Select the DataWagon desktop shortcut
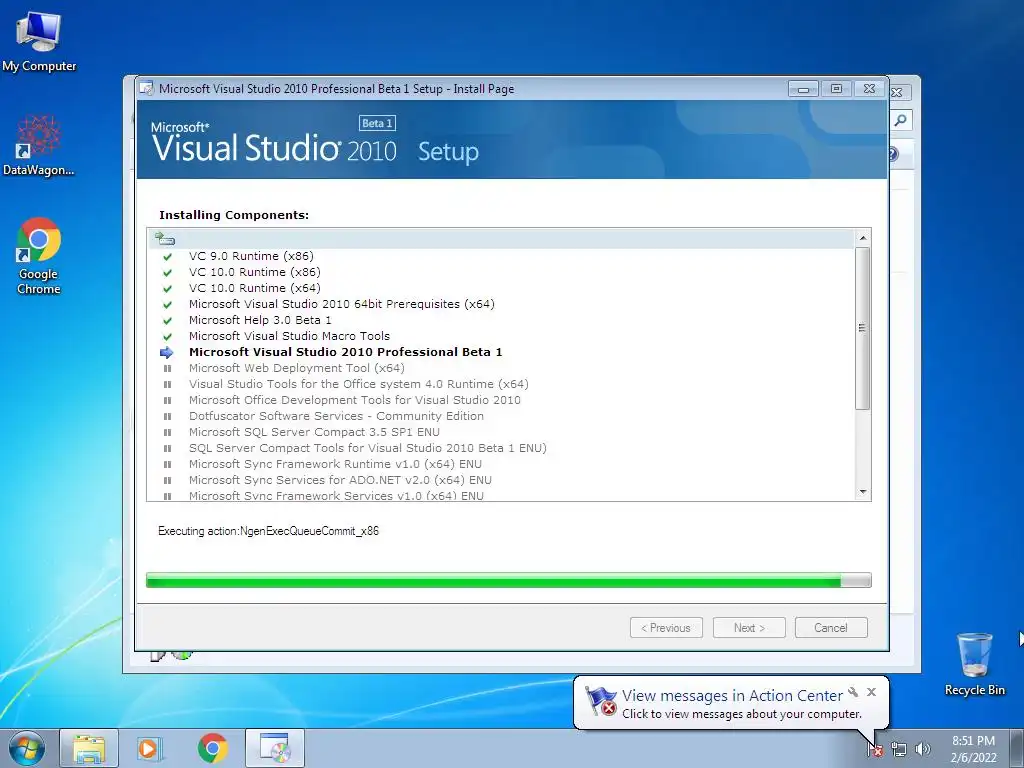Screen dimensions: 1024x768 (39, 145)
